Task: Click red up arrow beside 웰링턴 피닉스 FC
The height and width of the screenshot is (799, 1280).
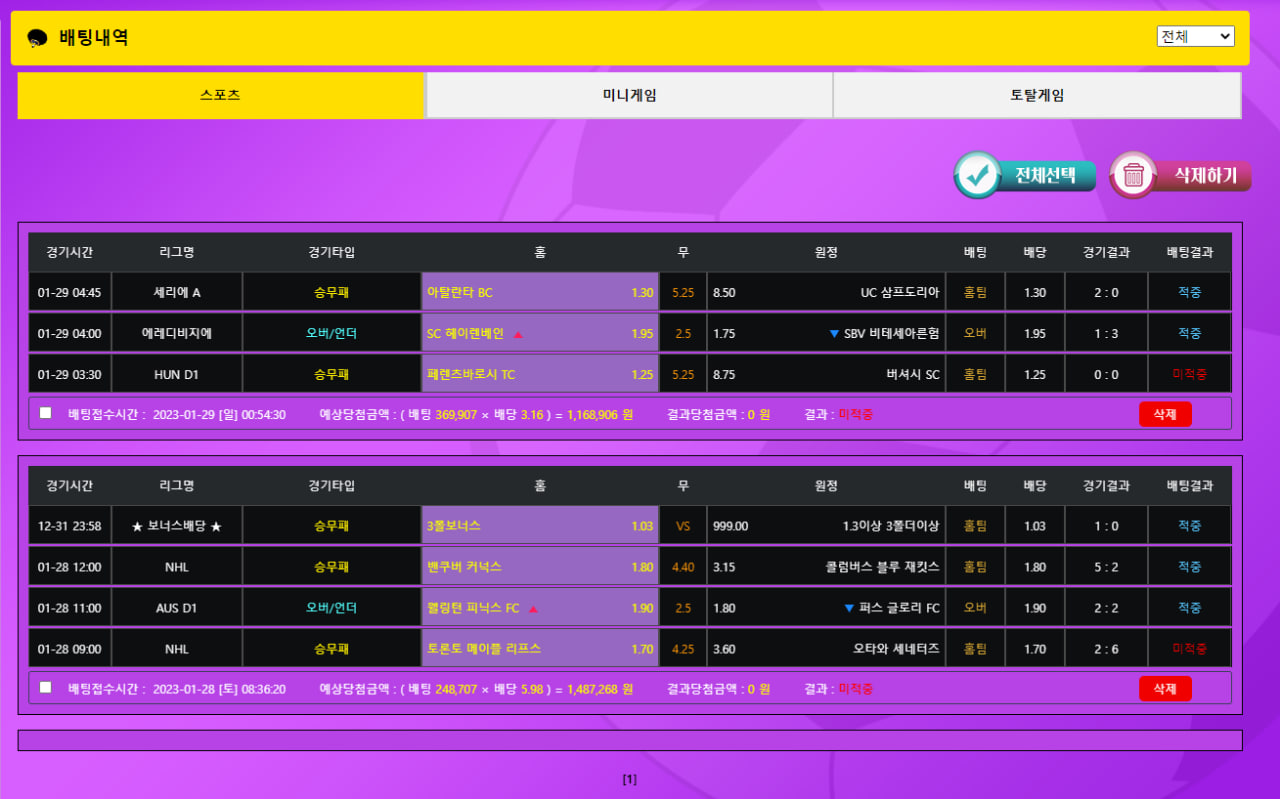Action: point(533,608)
